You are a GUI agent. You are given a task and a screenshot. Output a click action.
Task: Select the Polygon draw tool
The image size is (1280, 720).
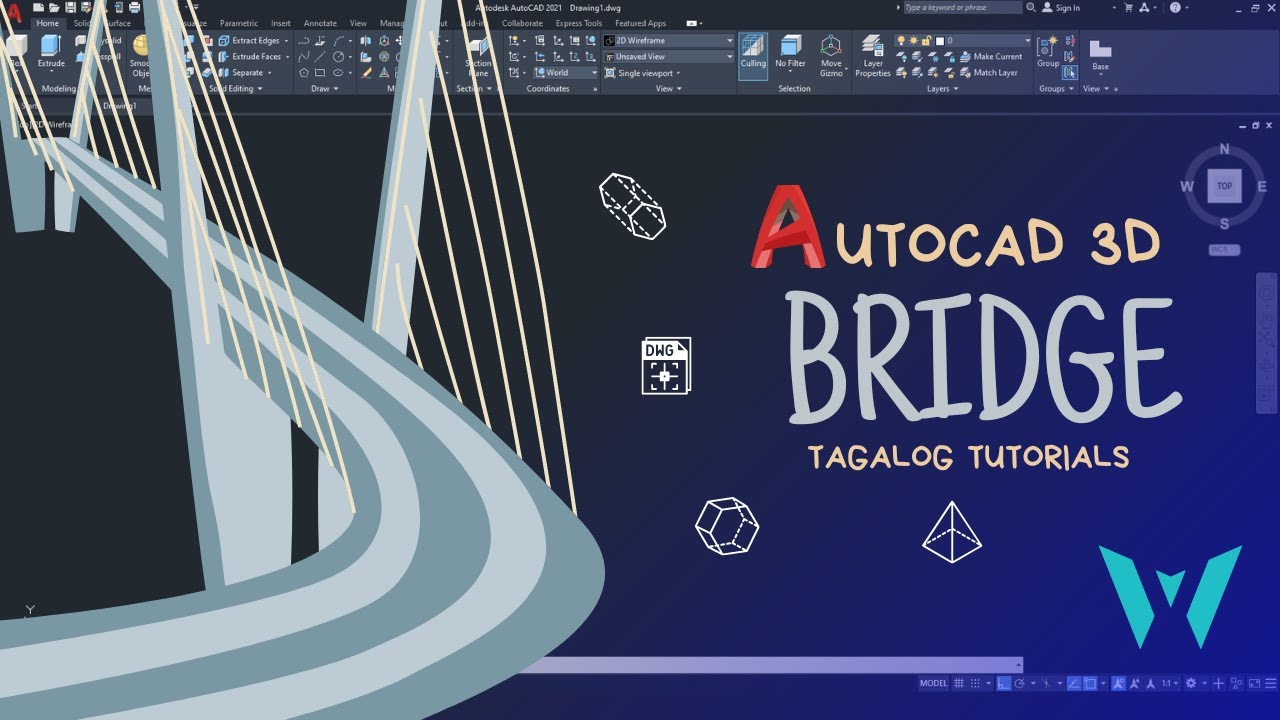coord(303,73)
